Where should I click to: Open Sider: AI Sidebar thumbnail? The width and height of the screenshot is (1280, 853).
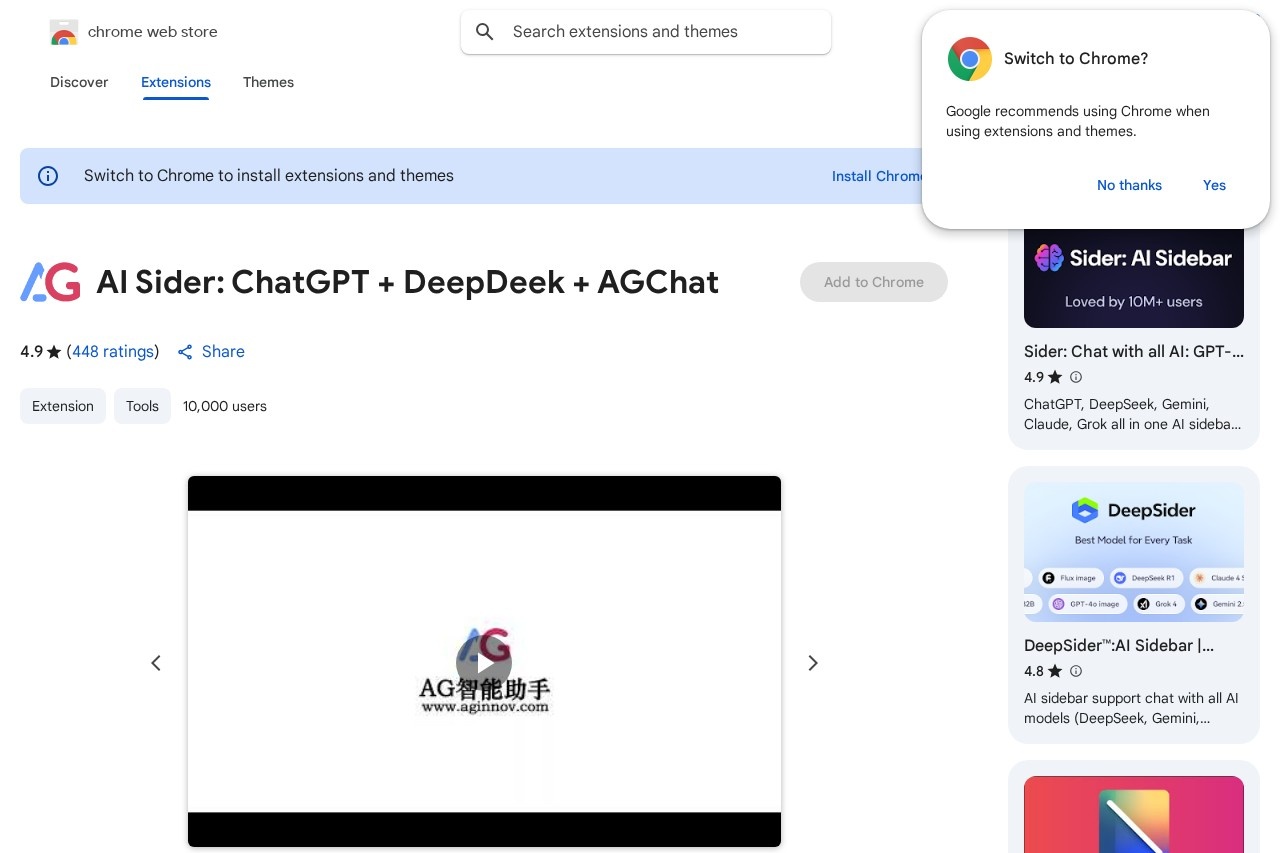click(1133, 277)
